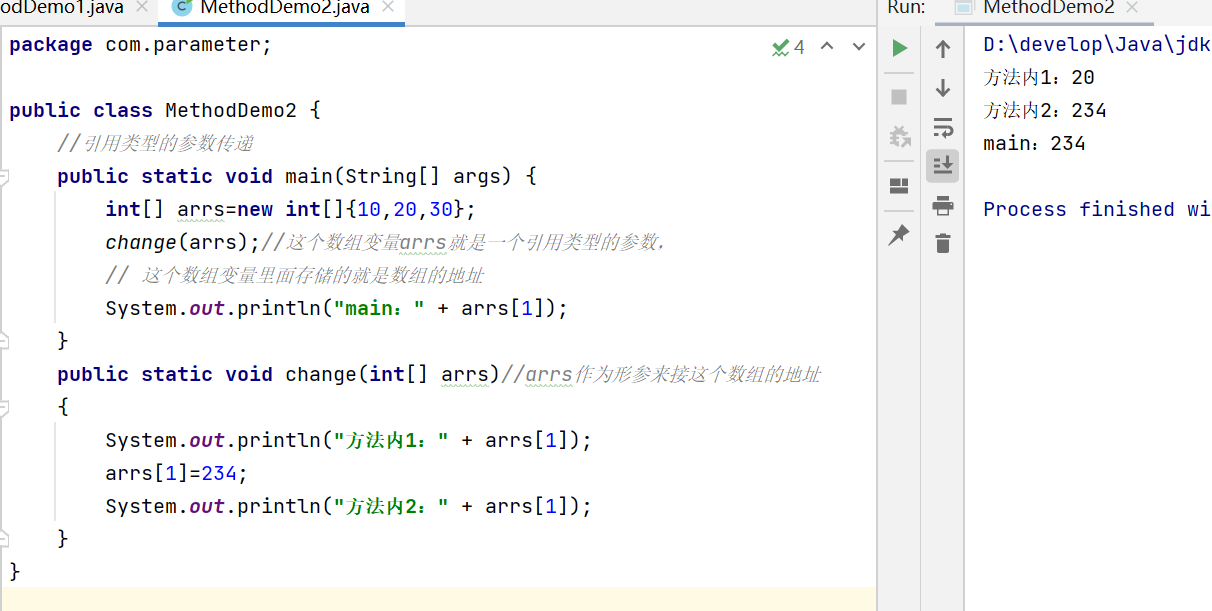1212x611 pixels.
Task: Open the run tool window layout options
Action: point(898,186)
